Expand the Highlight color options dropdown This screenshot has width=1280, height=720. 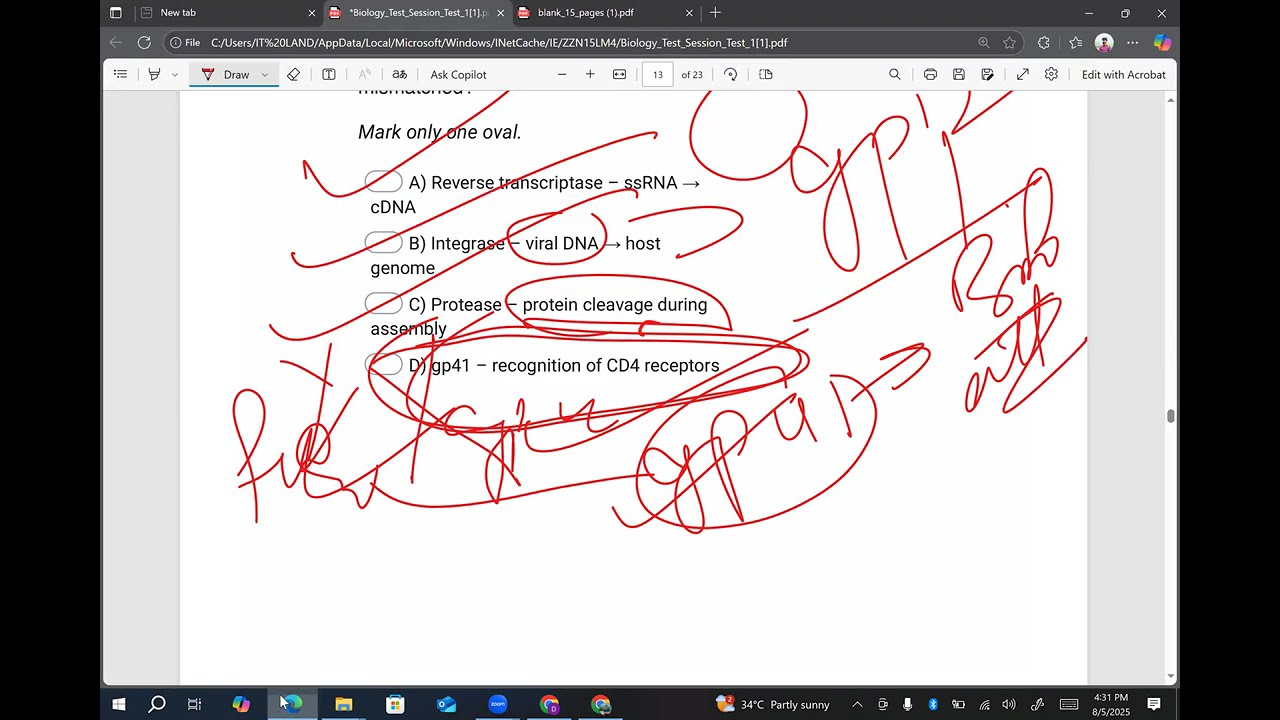click(x=175, y=74)
